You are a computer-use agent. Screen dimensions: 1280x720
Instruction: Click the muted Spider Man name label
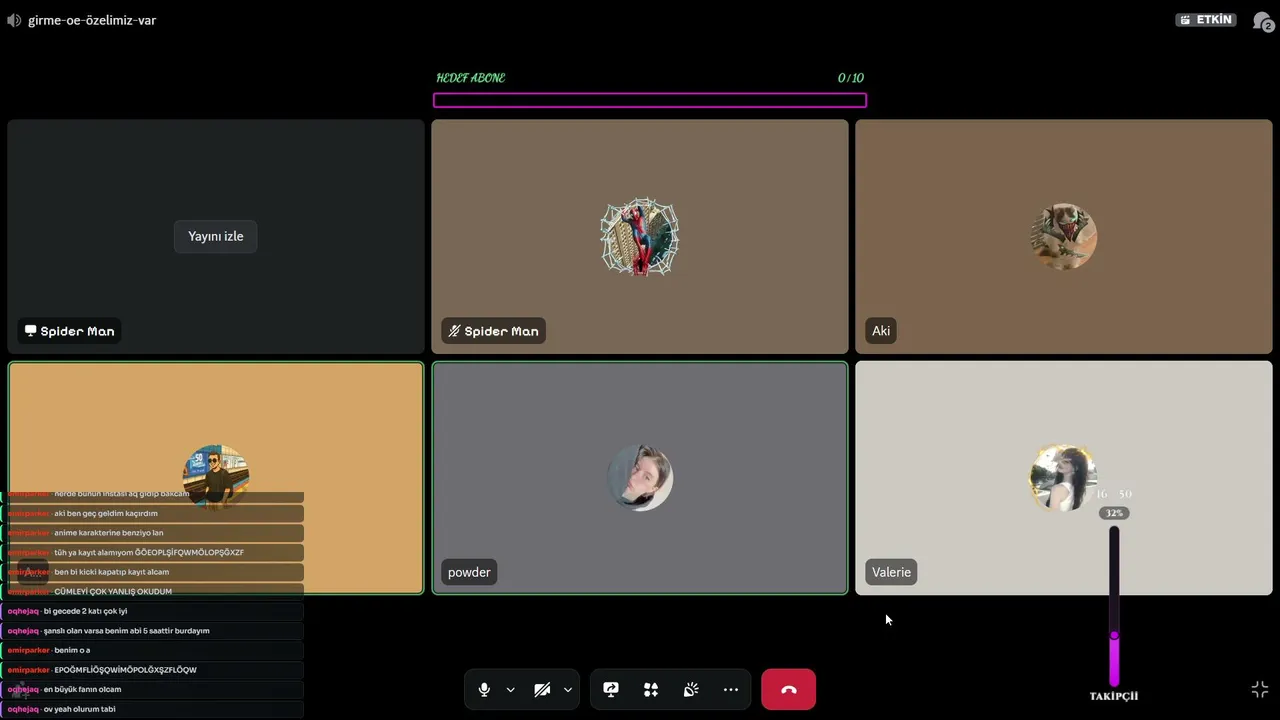pyautogui.click(x=493, y=331)
